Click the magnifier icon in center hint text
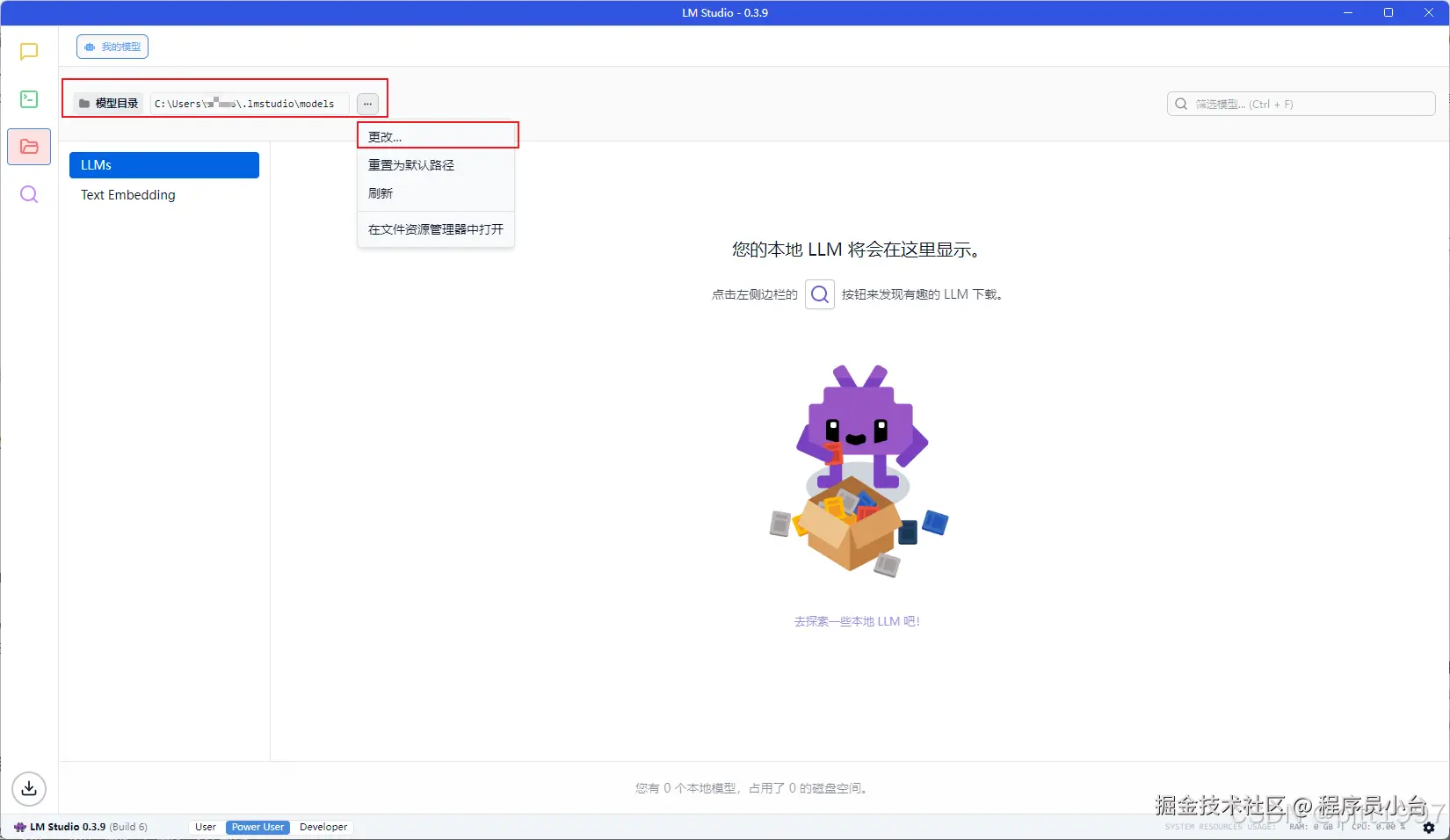Viewport: 1450px width, 840px height. [x=819, y=294]
